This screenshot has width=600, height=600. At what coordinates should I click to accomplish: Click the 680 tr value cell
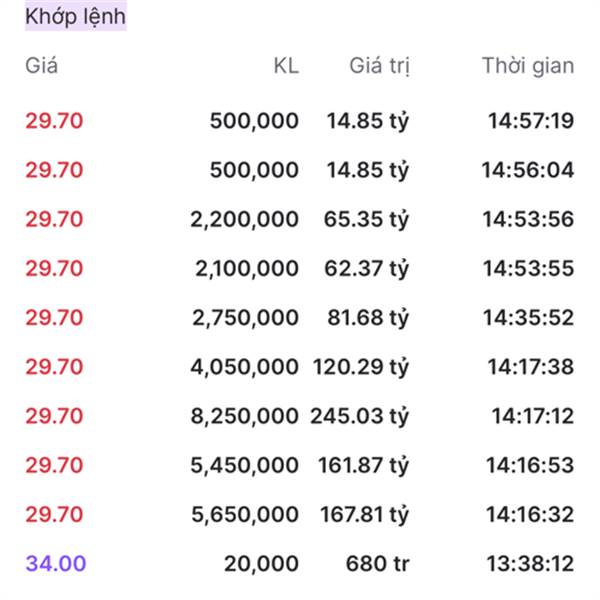[x=377, y=563]
